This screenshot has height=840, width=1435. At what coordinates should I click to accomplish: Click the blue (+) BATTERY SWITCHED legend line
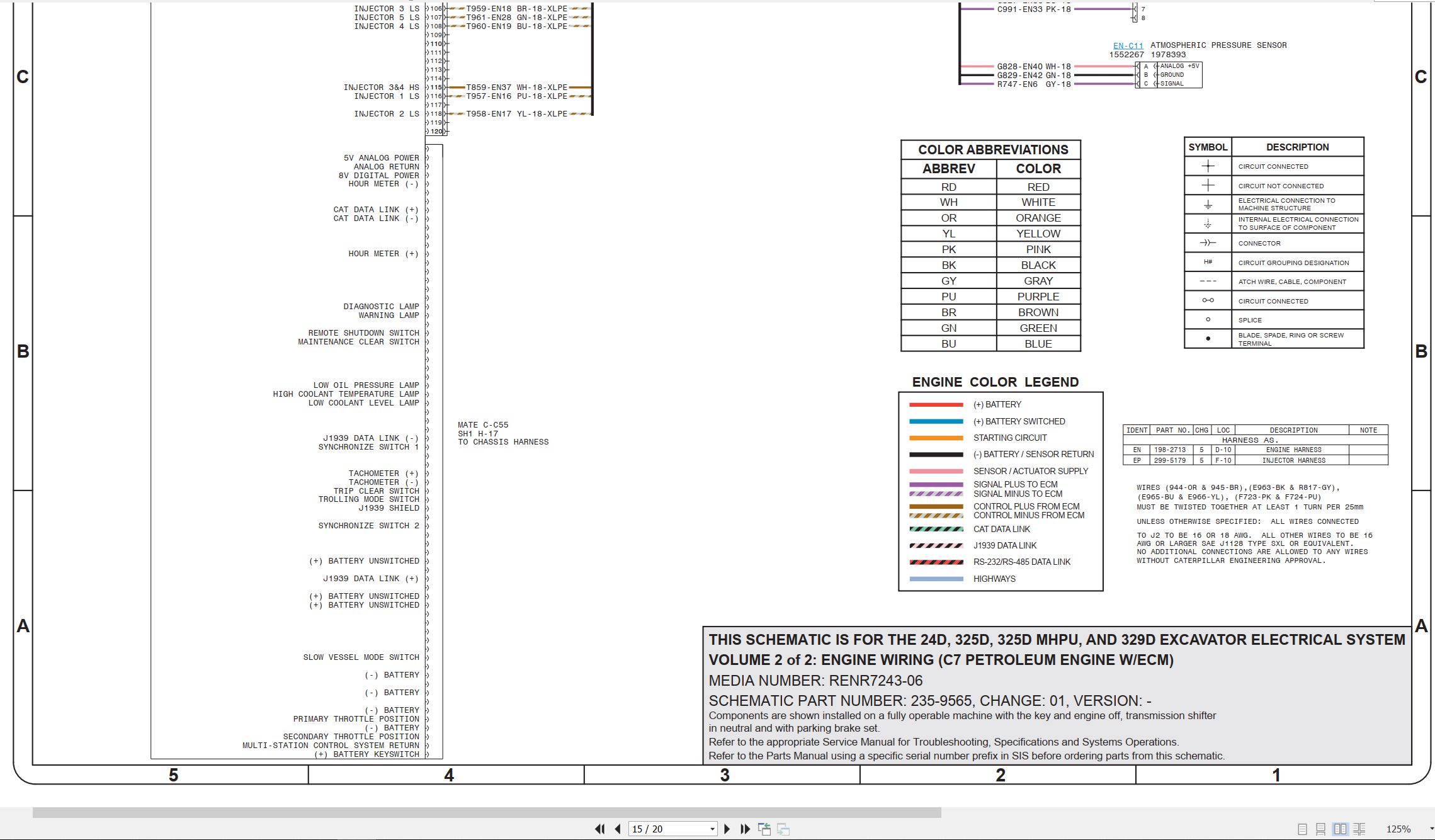coord(936,421)
